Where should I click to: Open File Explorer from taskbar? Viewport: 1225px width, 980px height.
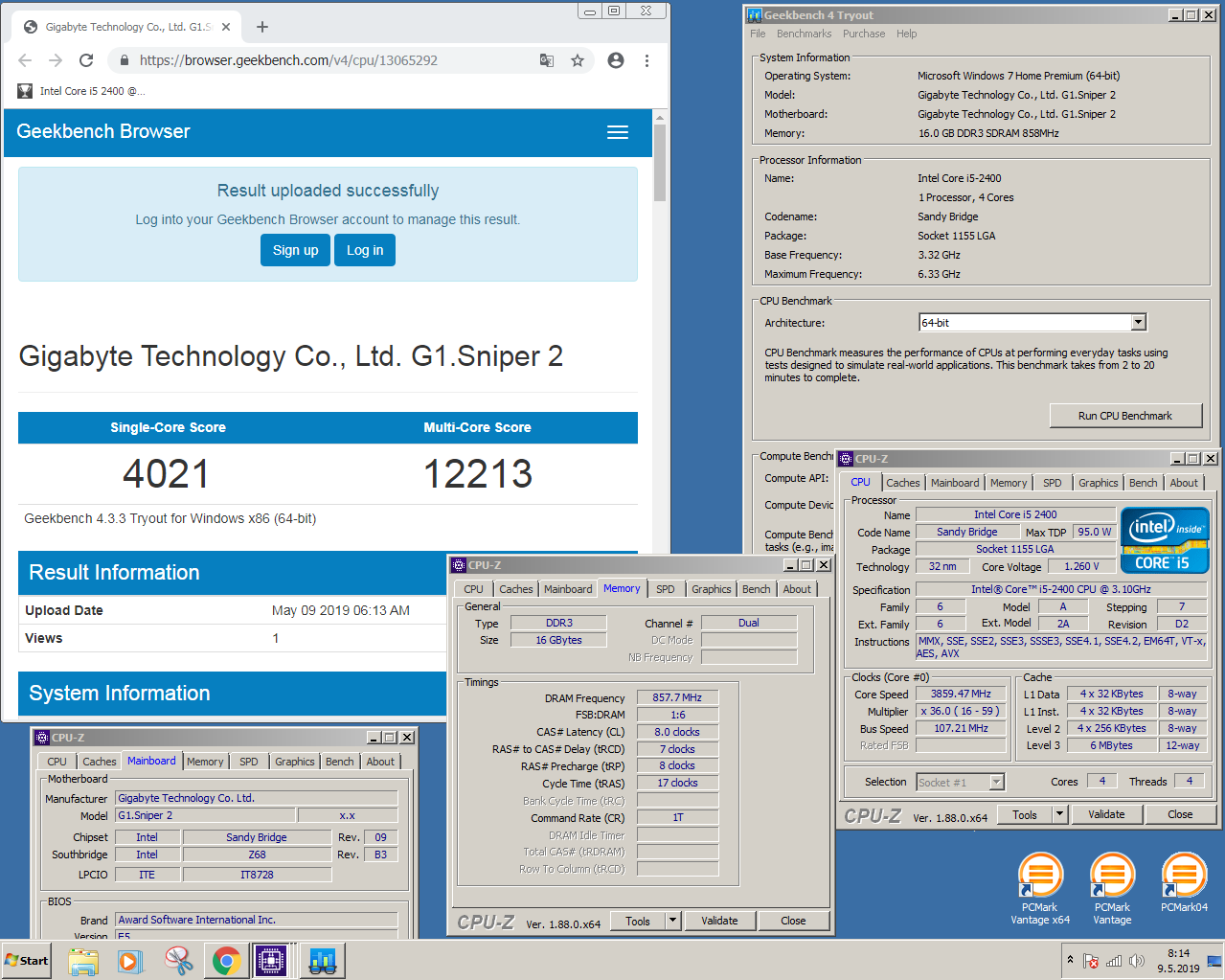83,960
